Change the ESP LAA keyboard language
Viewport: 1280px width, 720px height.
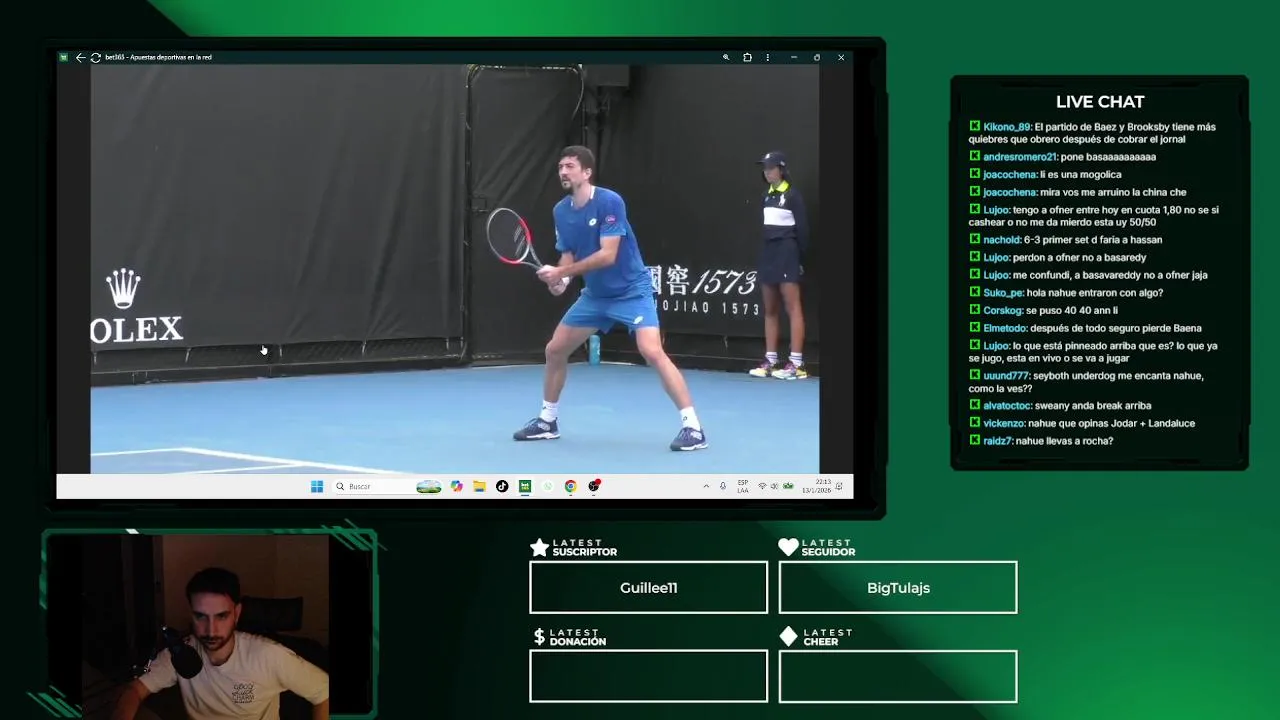743,486
